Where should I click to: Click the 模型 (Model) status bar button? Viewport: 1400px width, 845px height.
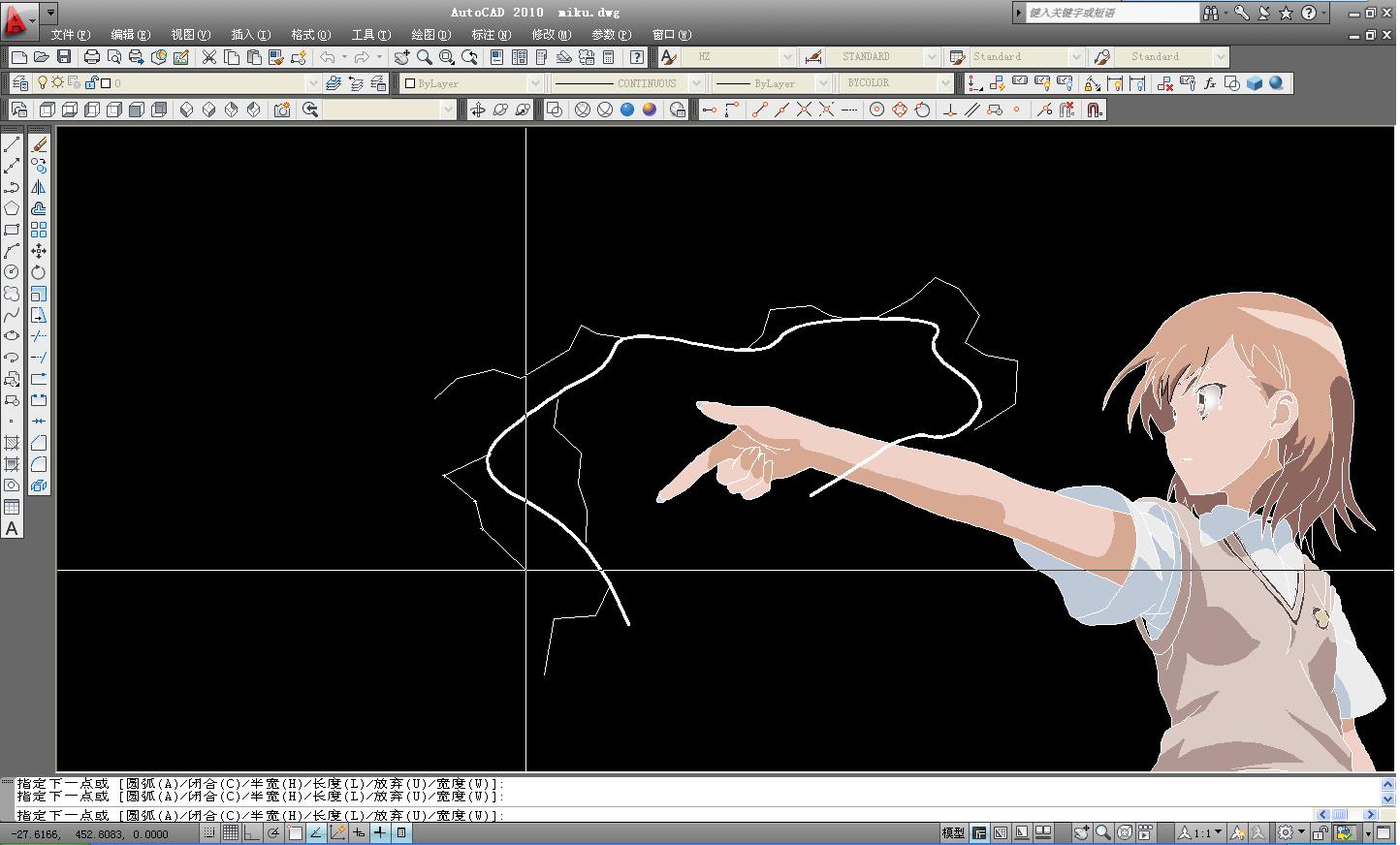click(x=952, y=832)
